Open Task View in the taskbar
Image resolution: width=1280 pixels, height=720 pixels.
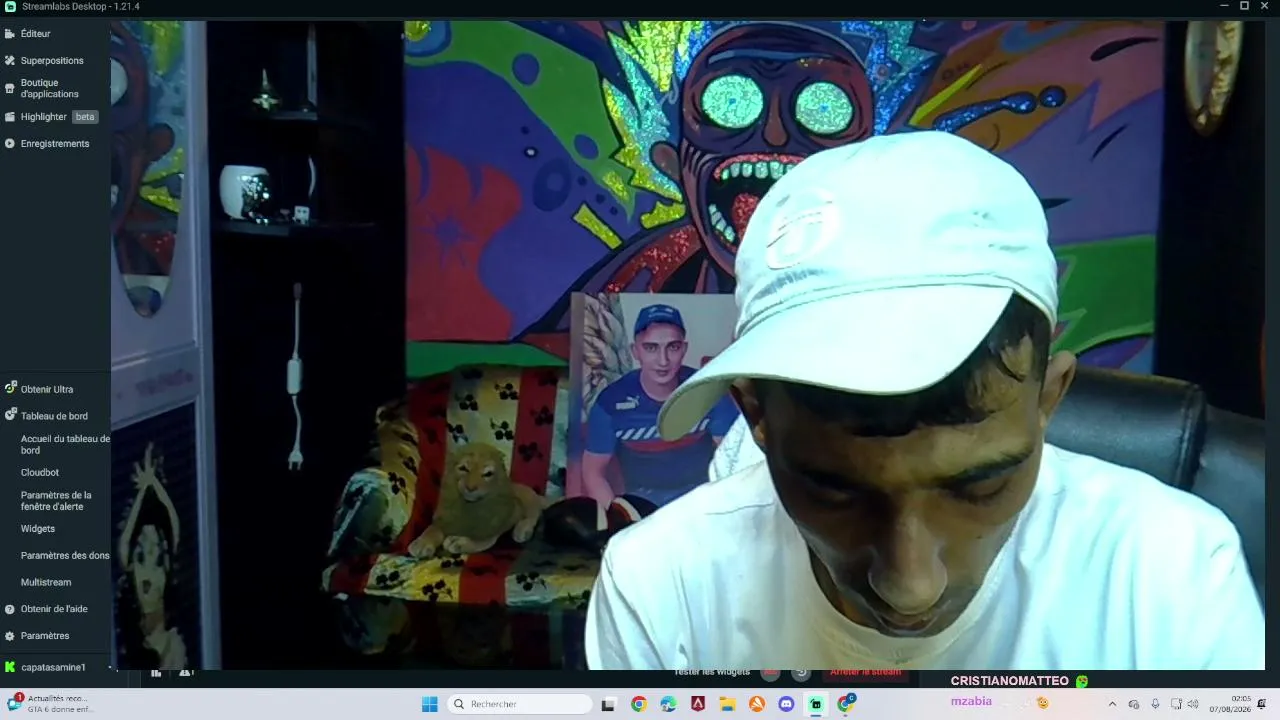[x=608, y=704]
